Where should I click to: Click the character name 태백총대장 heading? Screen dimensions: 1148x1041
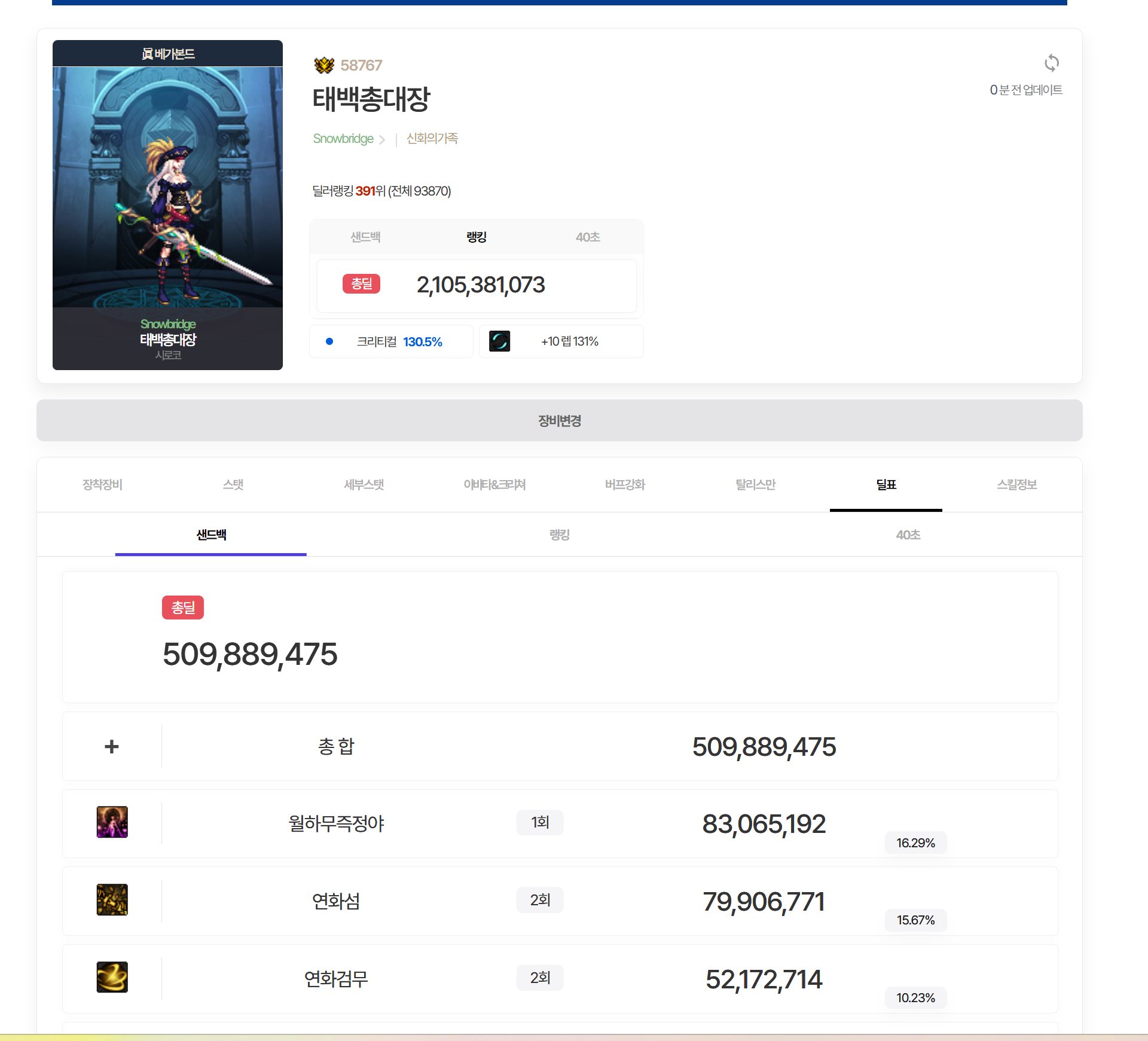click(x=371, y=99)
